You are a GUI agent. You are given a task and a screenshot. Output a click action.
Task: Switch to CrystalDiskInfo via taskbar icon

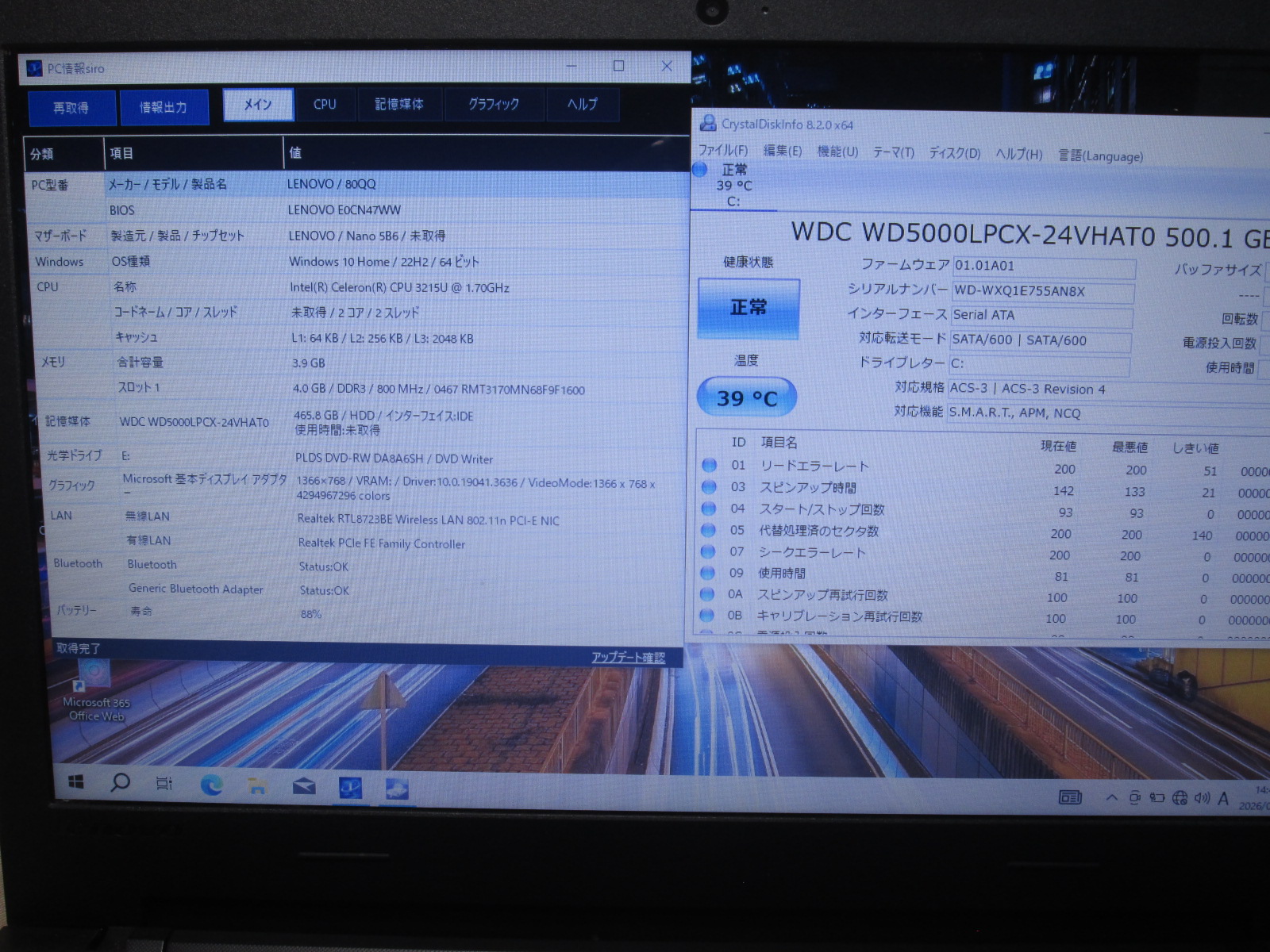(x=397, y=789)
